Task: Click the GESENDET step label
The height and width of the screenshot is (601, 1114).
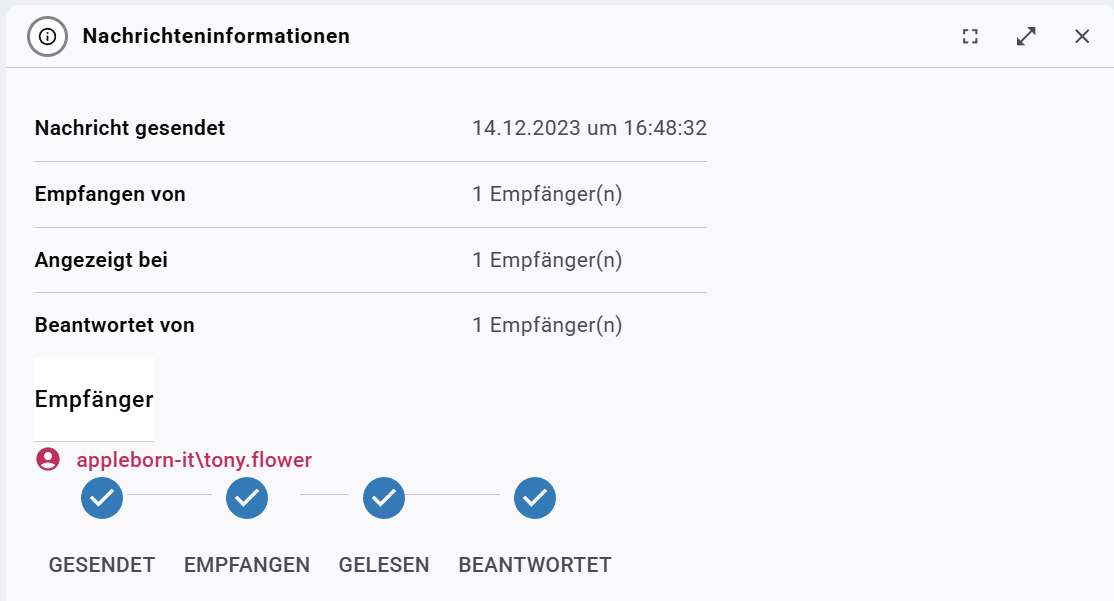Action: click(x=102, y=565)
